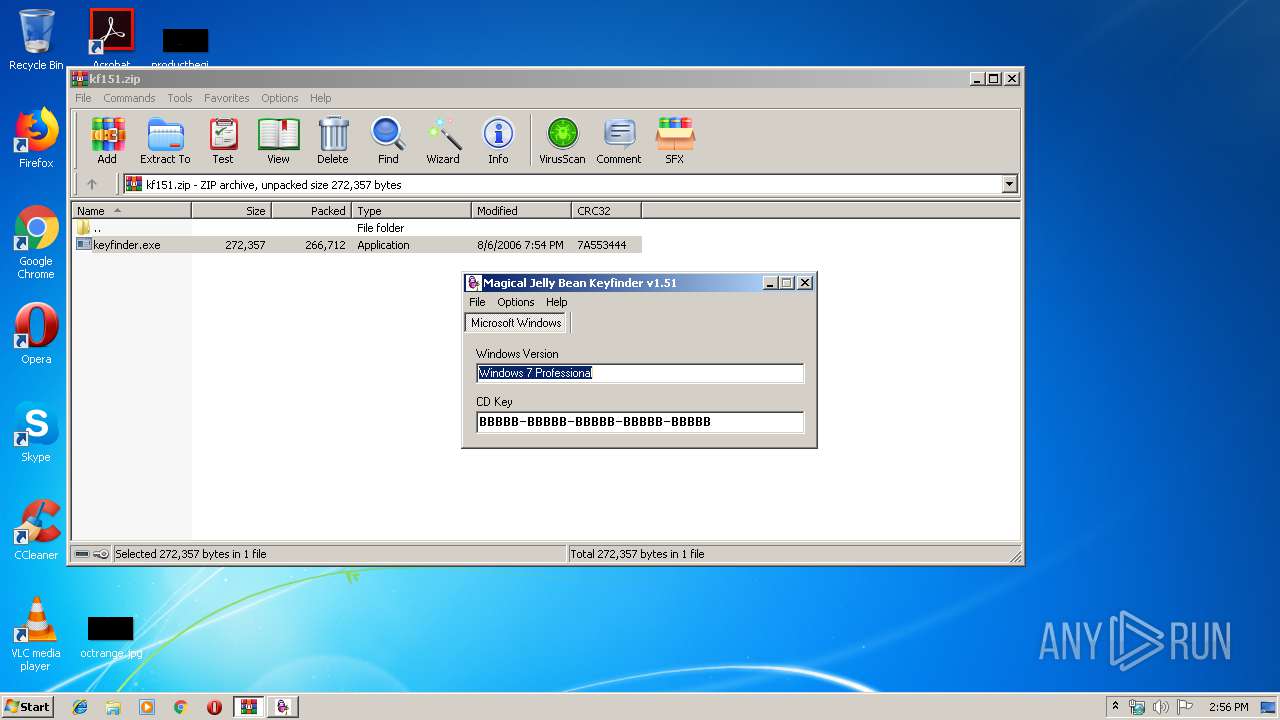Sort files by Size column header
Viewport: 1280px width, 720px height.
(231, 211)
